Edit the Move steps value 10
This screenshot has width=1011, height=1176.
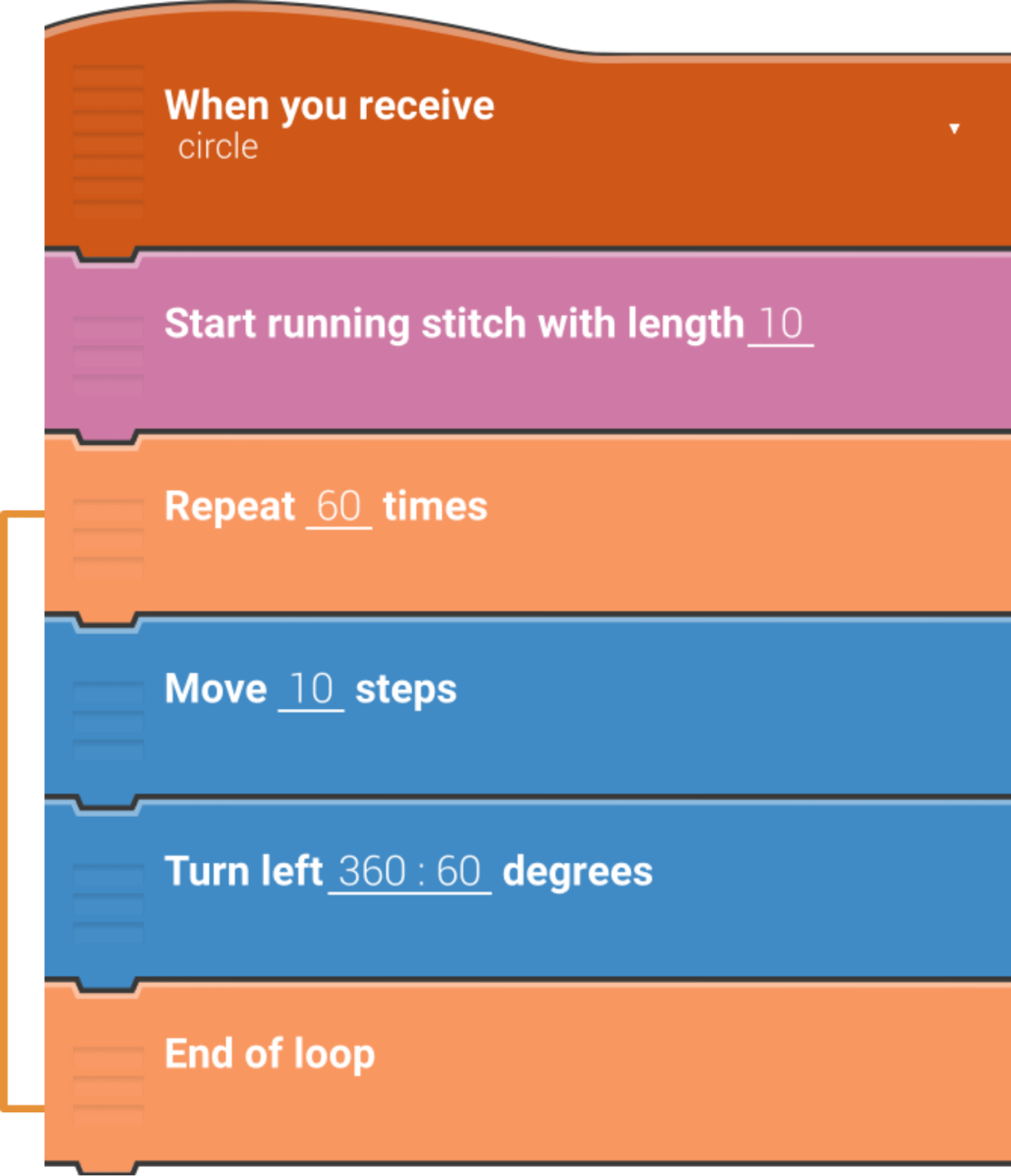(311, 689)
